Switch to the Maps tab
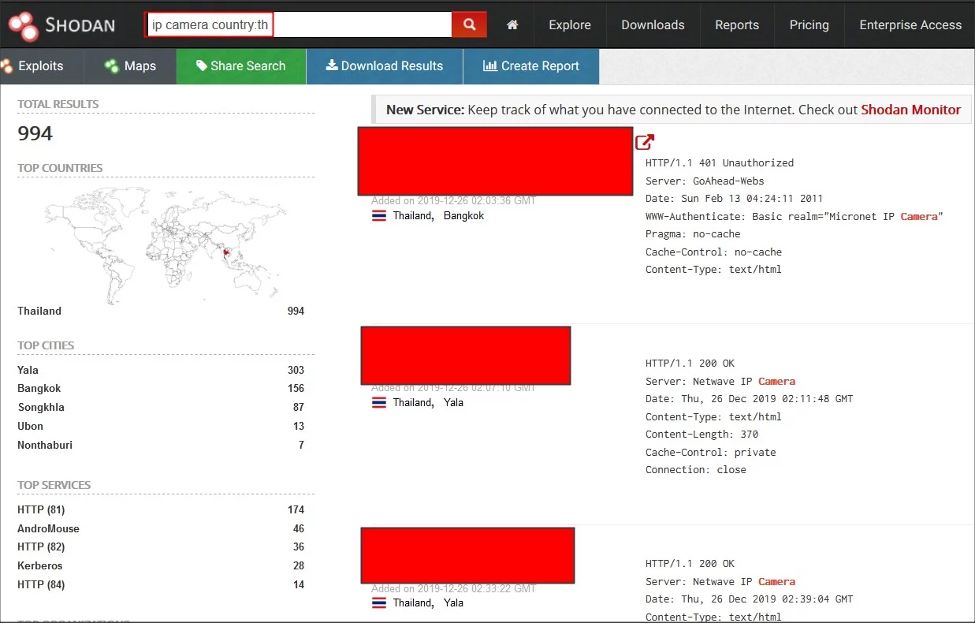977x625 pixels. (130, 66)
